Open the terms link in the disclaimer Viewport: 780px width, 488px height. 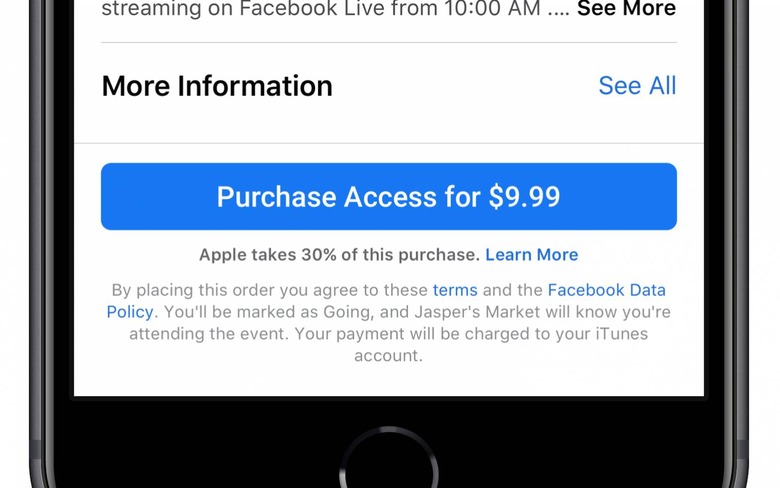point(455,290)
